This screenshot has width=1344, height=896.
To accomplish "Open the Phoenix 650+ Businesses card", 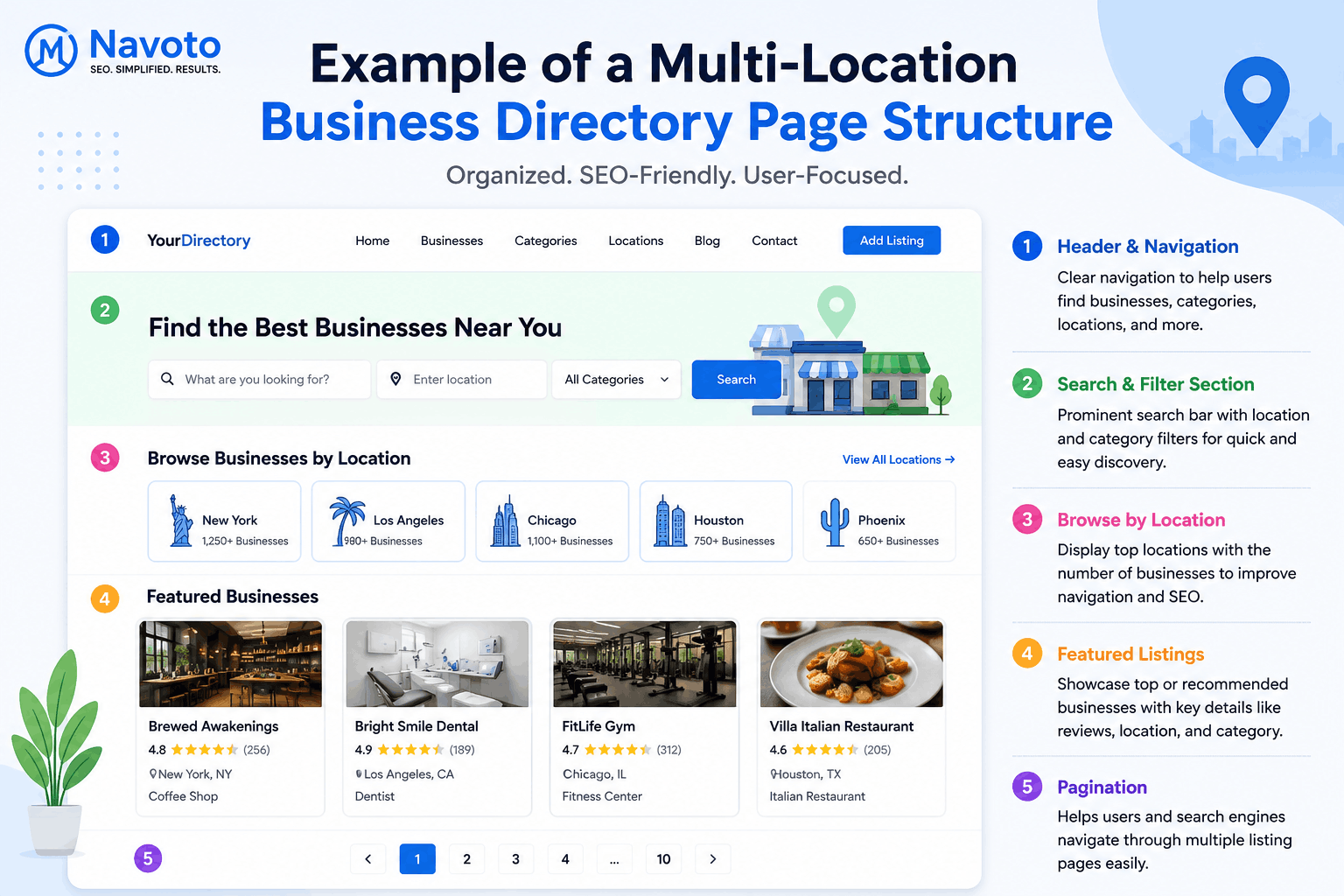I will [x=879, y=521].
